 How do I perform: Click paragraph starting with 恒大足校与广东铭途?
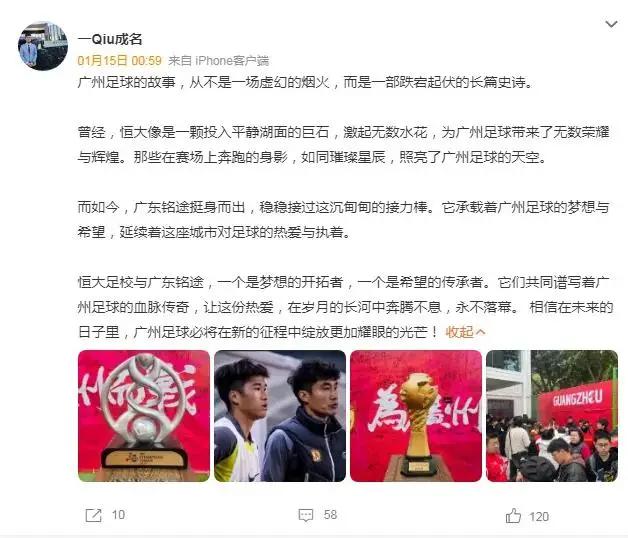click(345, 307)
